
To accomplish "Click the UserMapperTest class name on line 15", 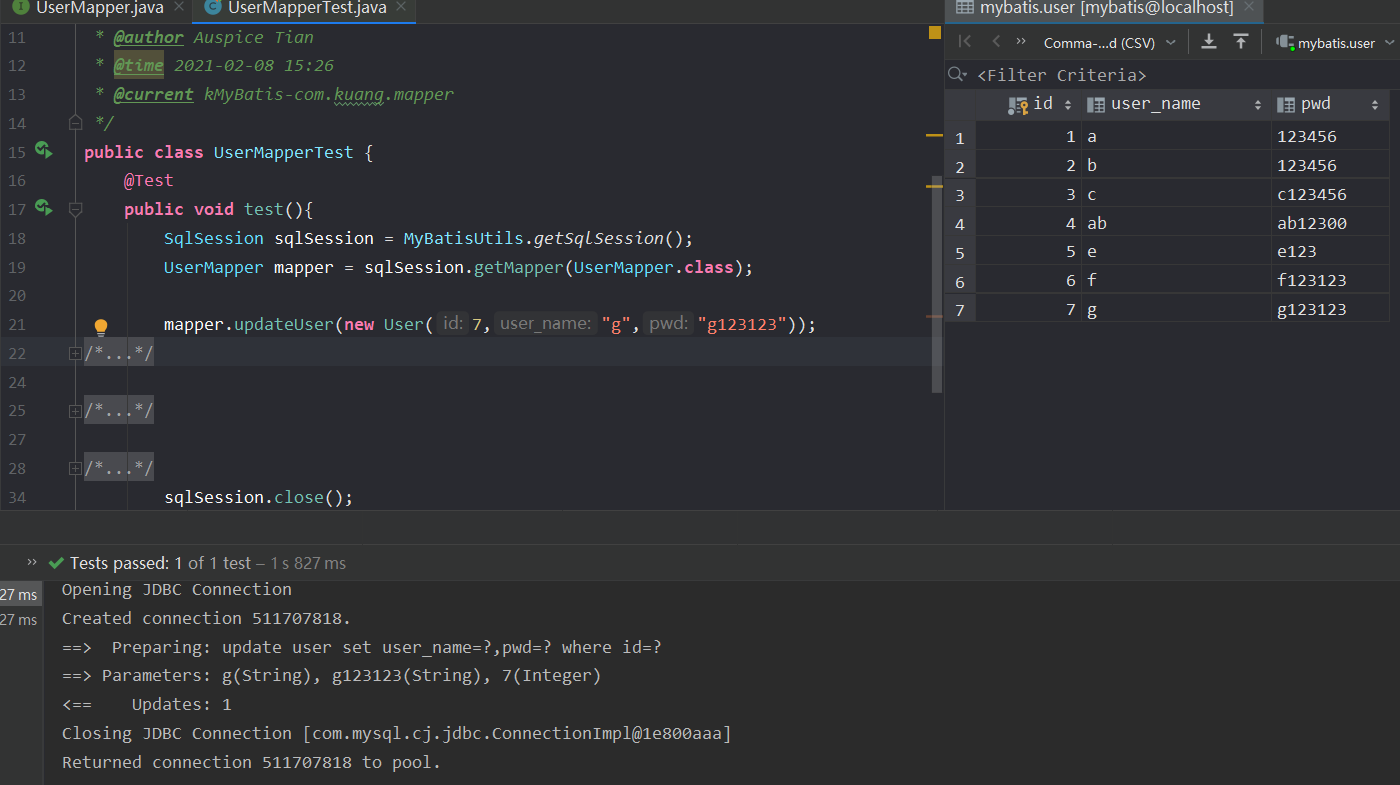I will (283, 152).
